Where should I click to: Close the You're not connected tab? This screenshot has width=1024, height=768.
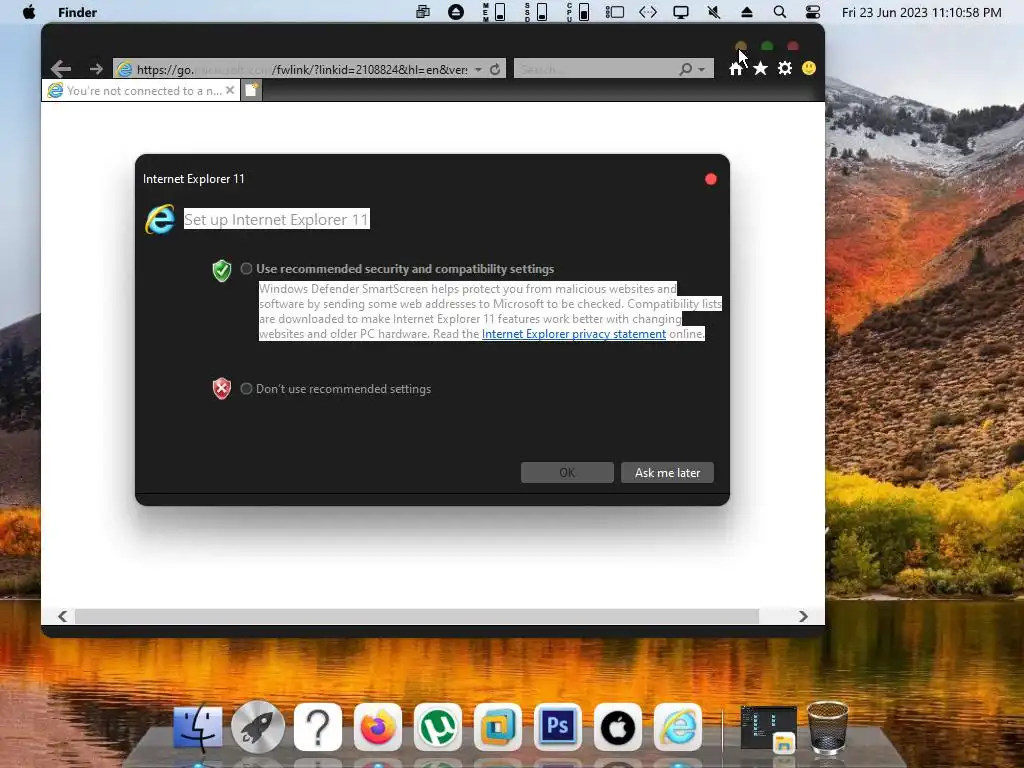pos(230,90)
